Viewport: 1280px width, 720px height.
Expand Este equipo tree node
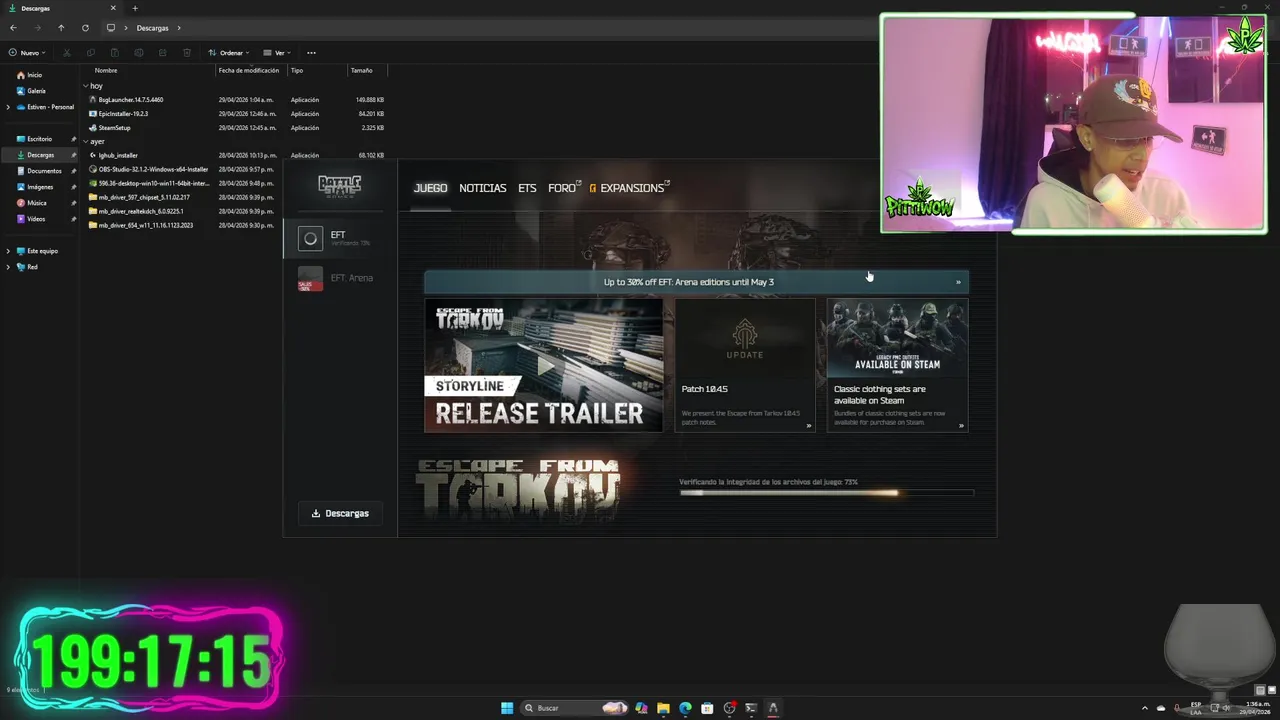pos(8,251)
